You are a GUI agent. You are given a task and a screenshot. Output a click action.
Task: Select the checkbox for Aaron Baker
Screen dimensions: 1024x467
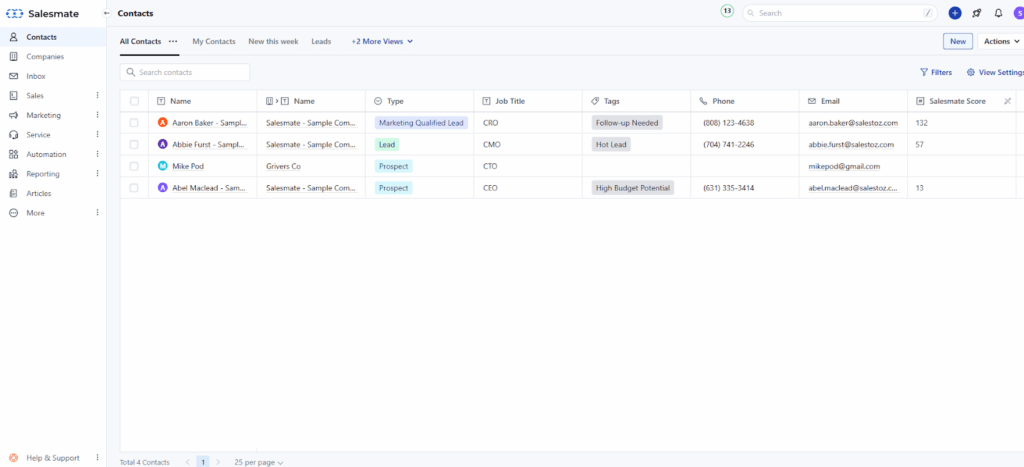134,123
